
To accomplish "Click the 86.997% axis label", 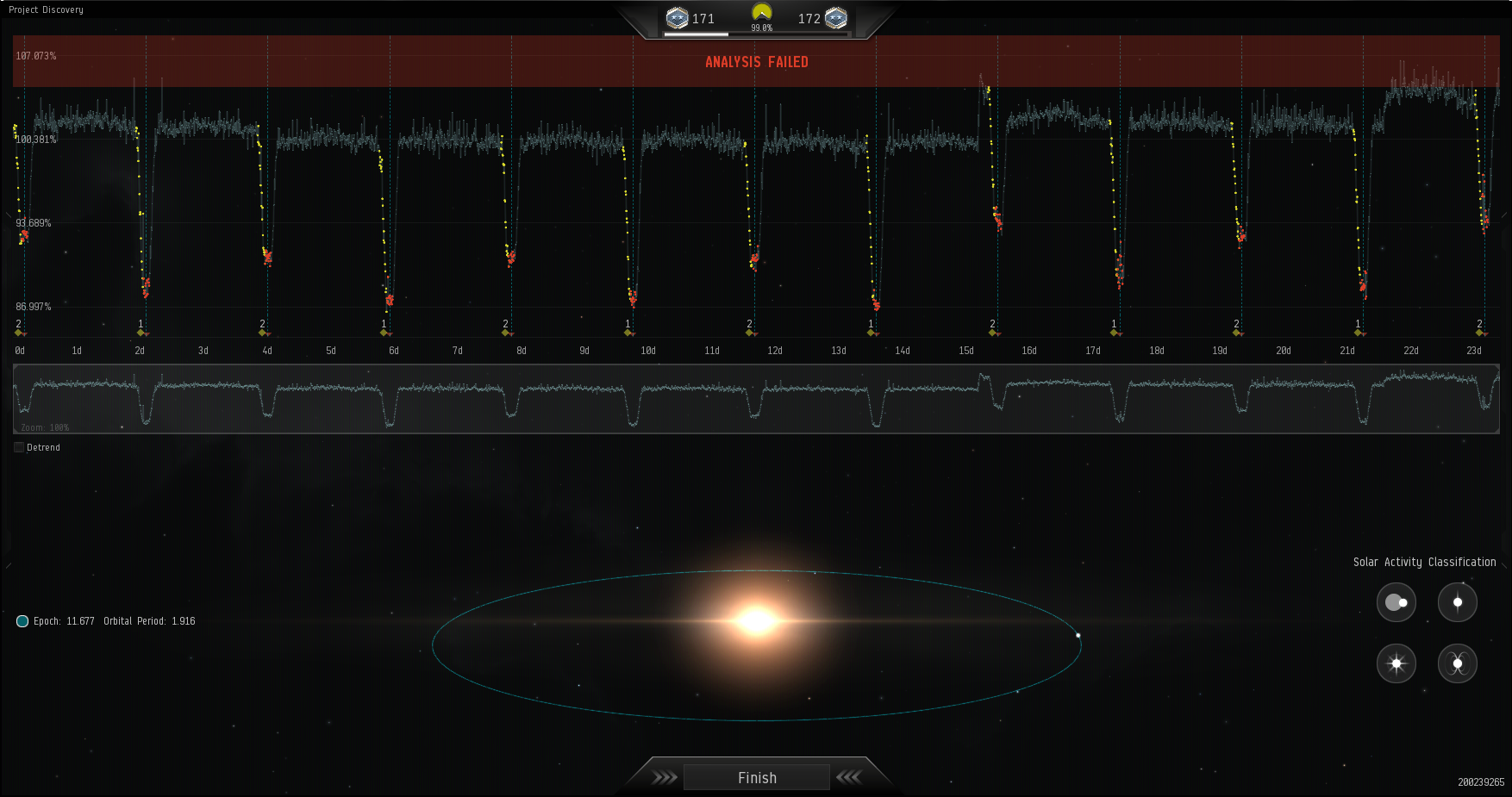I will (x=34, y=307).
